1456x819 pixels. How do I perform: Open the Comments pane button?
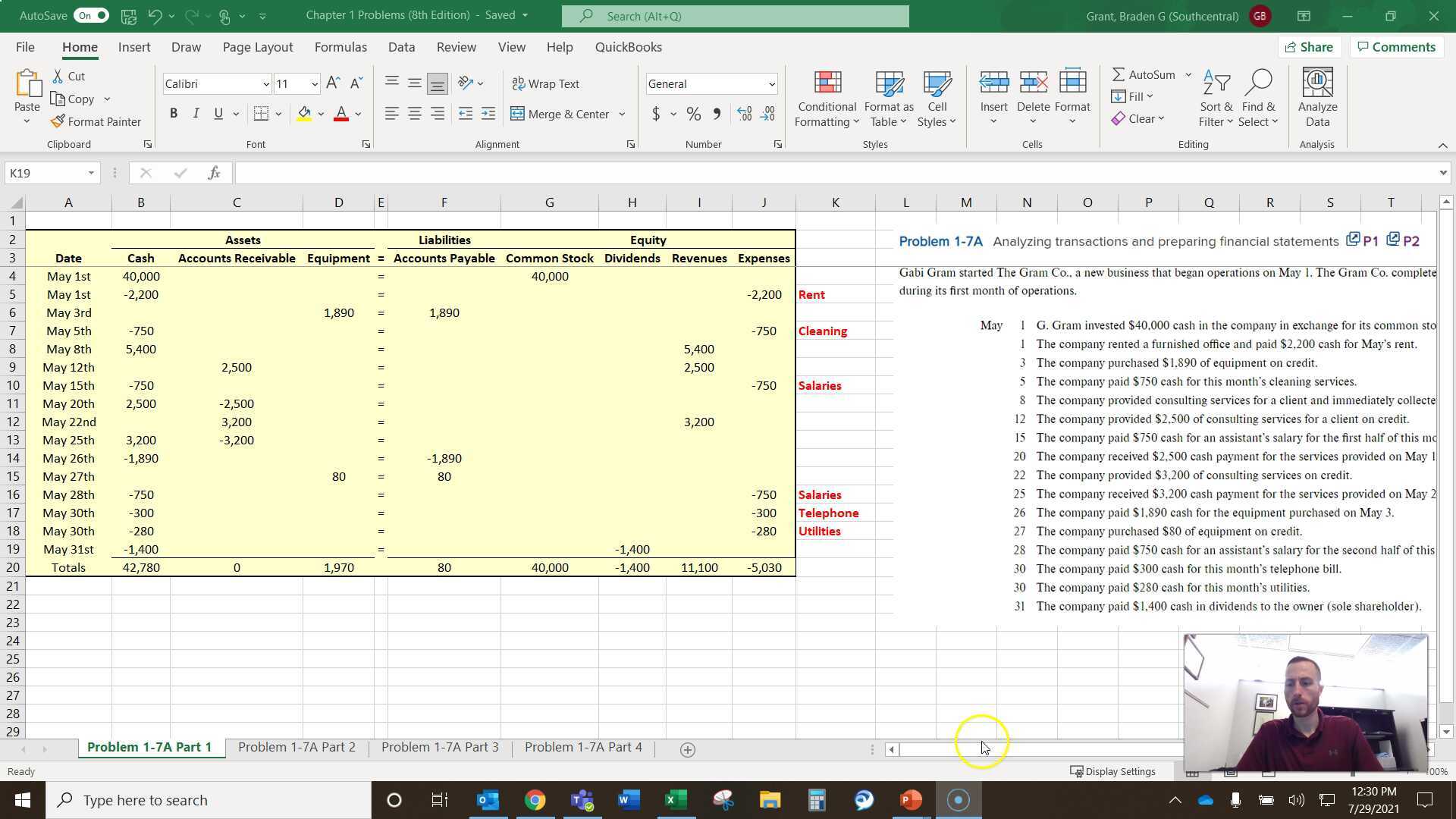click(1396, 47)
